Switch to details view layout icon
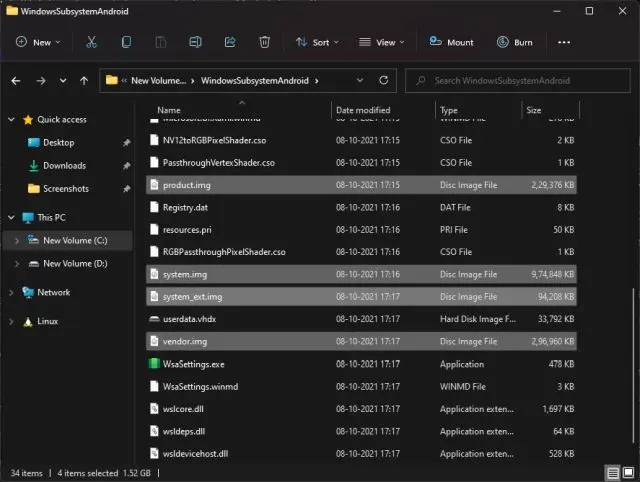Image resolution: width=640 pixels, height=482 pixels. point(611,472)
